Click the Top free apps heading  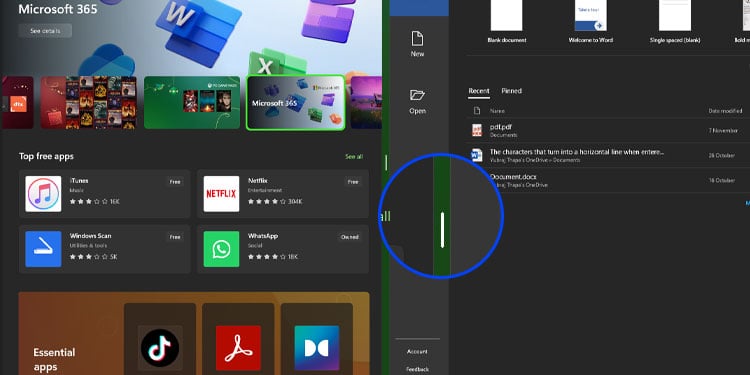(46, 156)
